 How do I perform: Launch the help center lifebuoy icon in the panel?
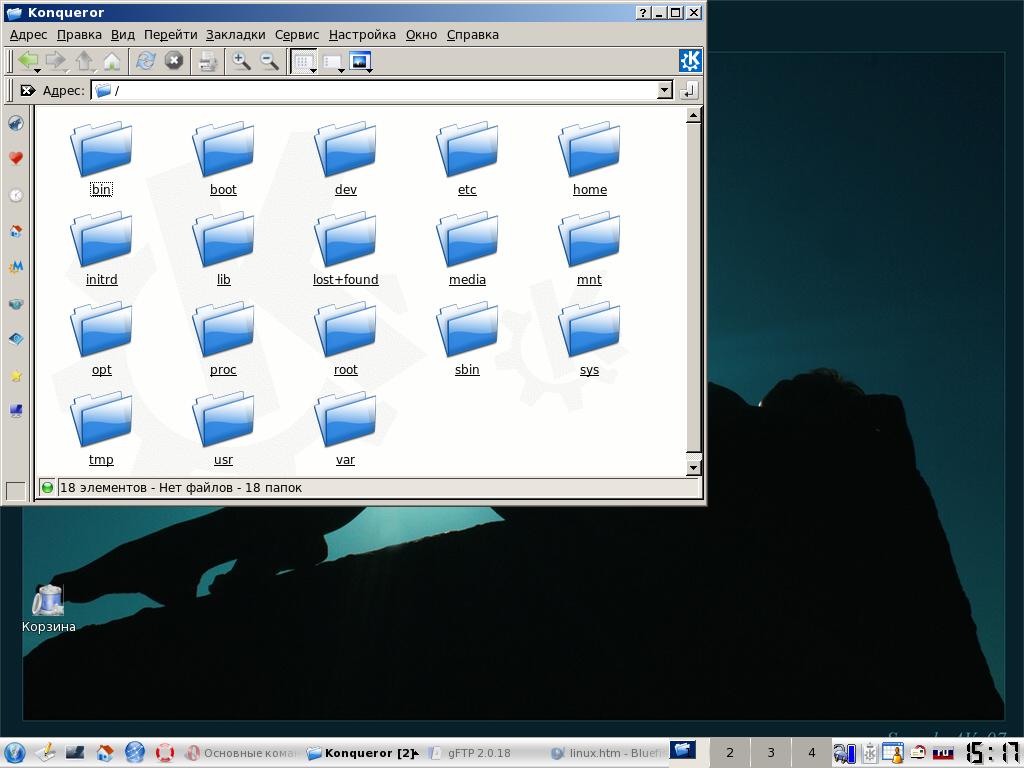click(x=165, y=752)
